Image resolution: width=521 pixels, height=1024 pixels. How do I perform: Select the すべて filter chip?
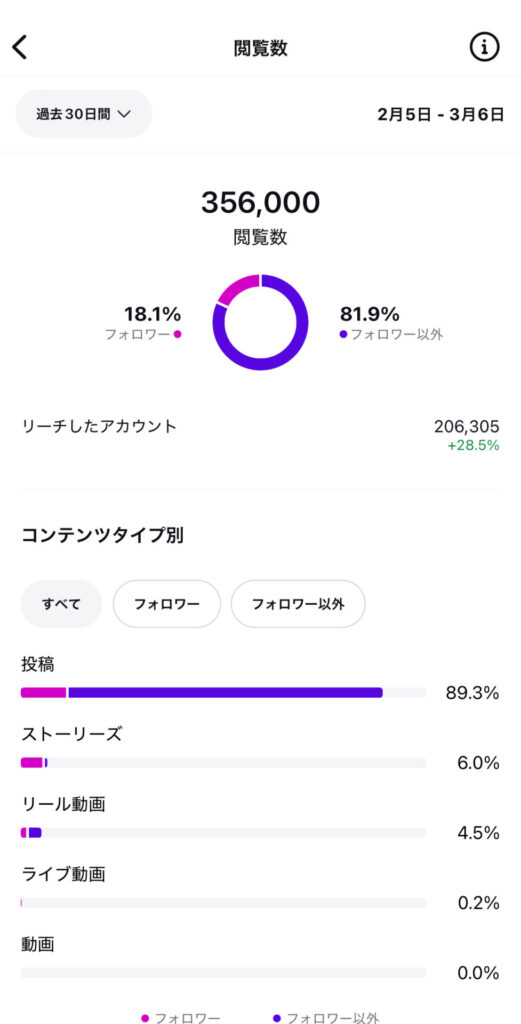(61, 604)
